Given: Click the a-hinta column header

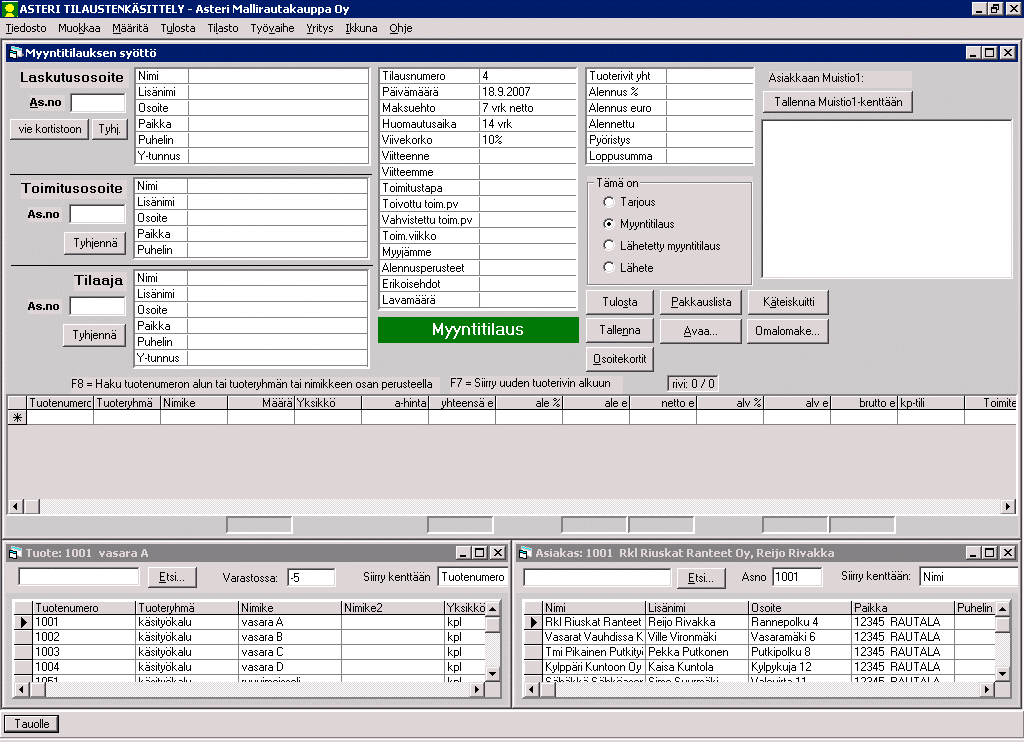Looking at the screenshot, I should click(x=395, y=403).
